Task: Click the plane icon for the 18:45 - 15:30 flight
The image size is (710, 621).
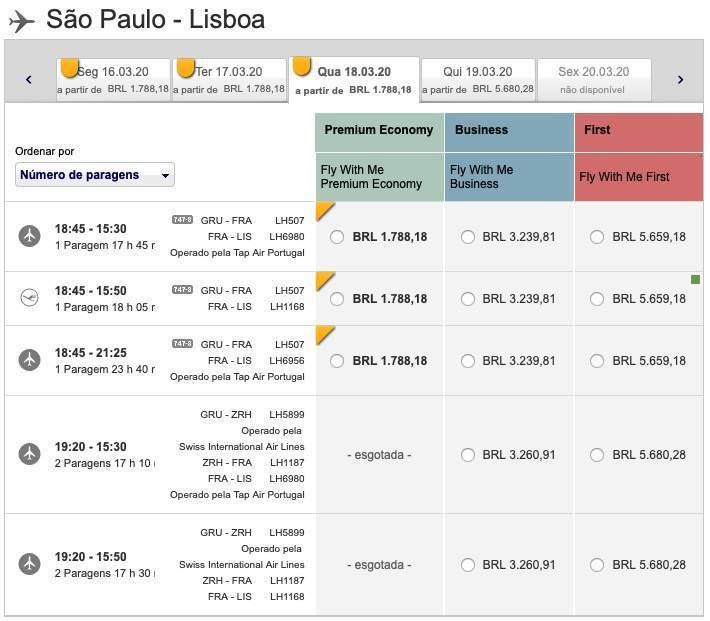Action: pyautogui.click(x=29, y=236)
